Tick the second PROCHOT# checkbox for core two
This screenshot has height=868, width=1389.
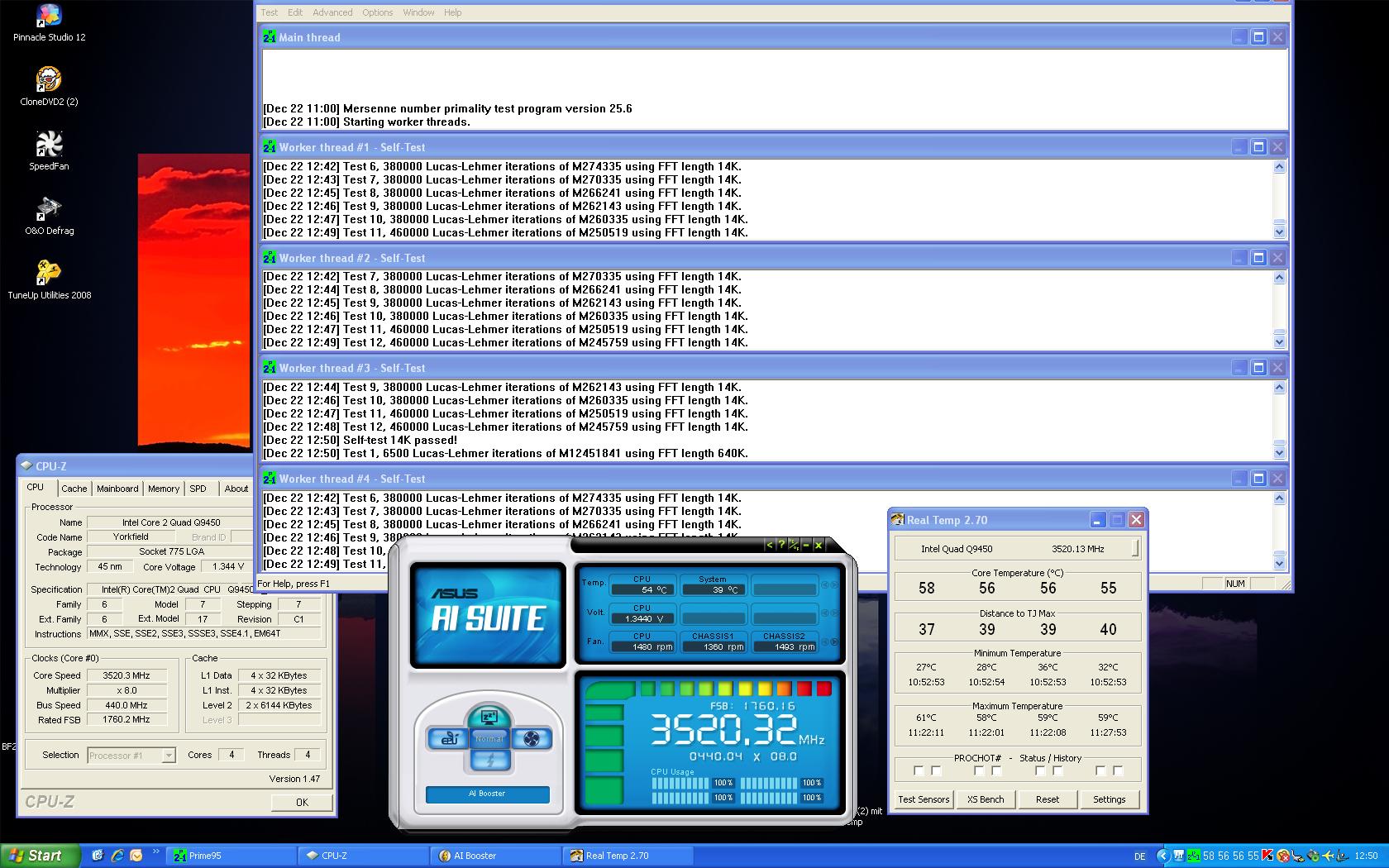click(x=997, y=770)
